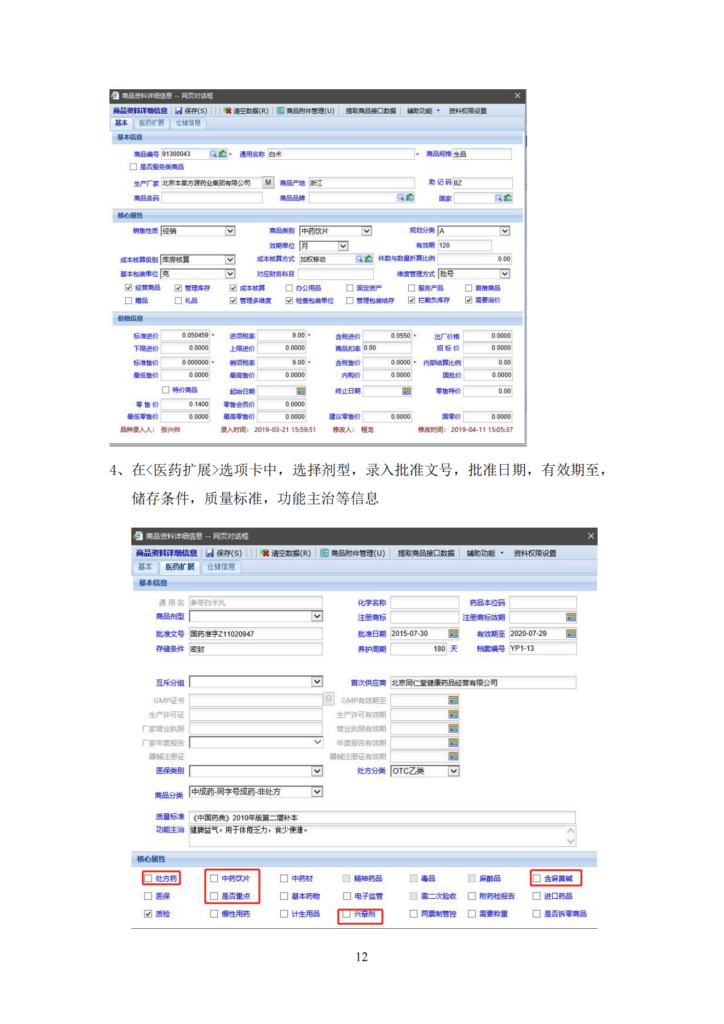Click the save disk icon in the lower dialog

click(210, 553)
